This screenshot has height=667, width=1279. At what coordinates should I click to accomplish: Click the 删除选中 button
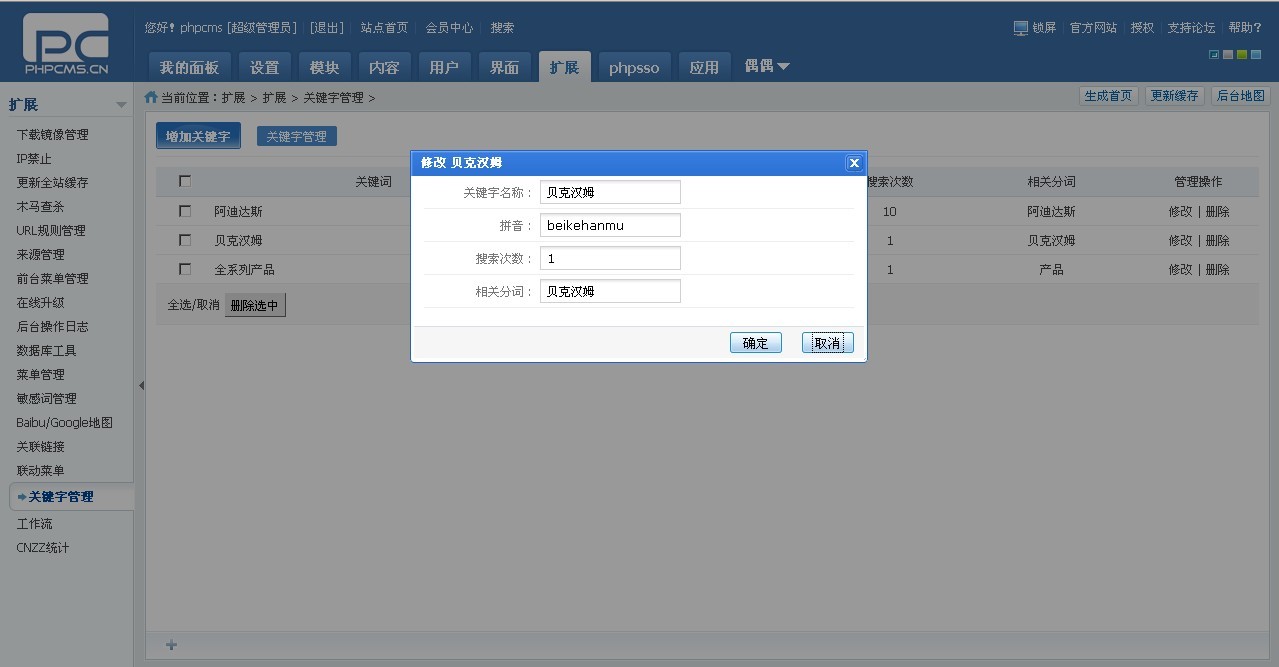coord(255,305)
